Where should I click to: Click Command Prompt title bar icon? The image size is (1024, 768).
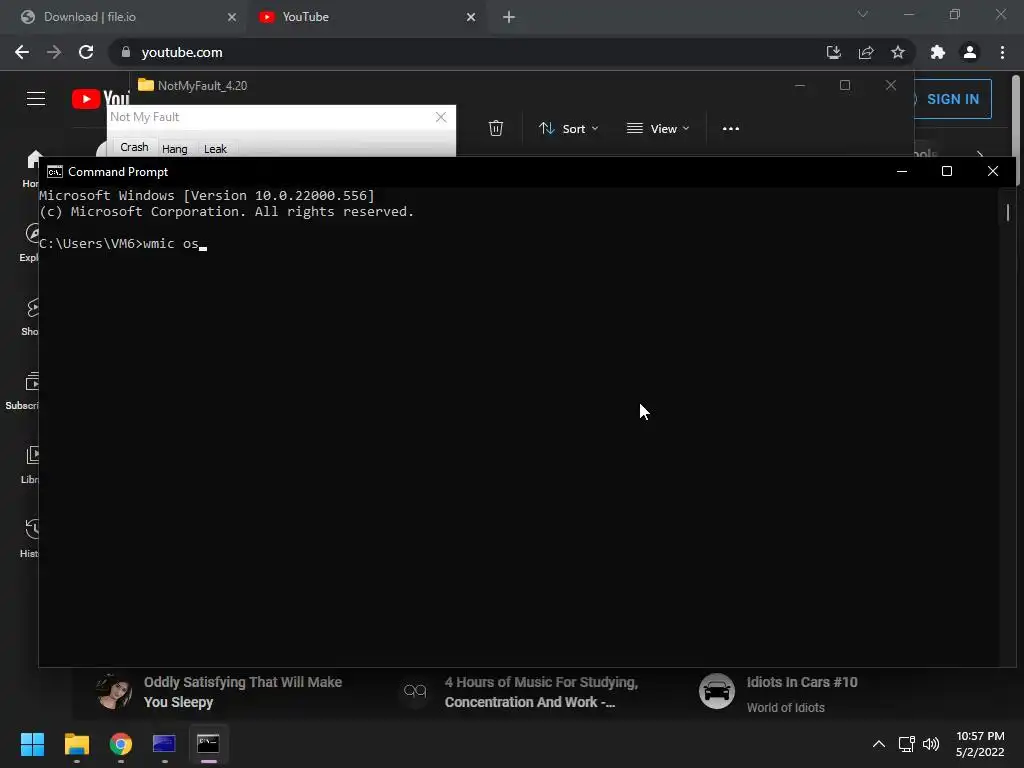pos(55,172)
